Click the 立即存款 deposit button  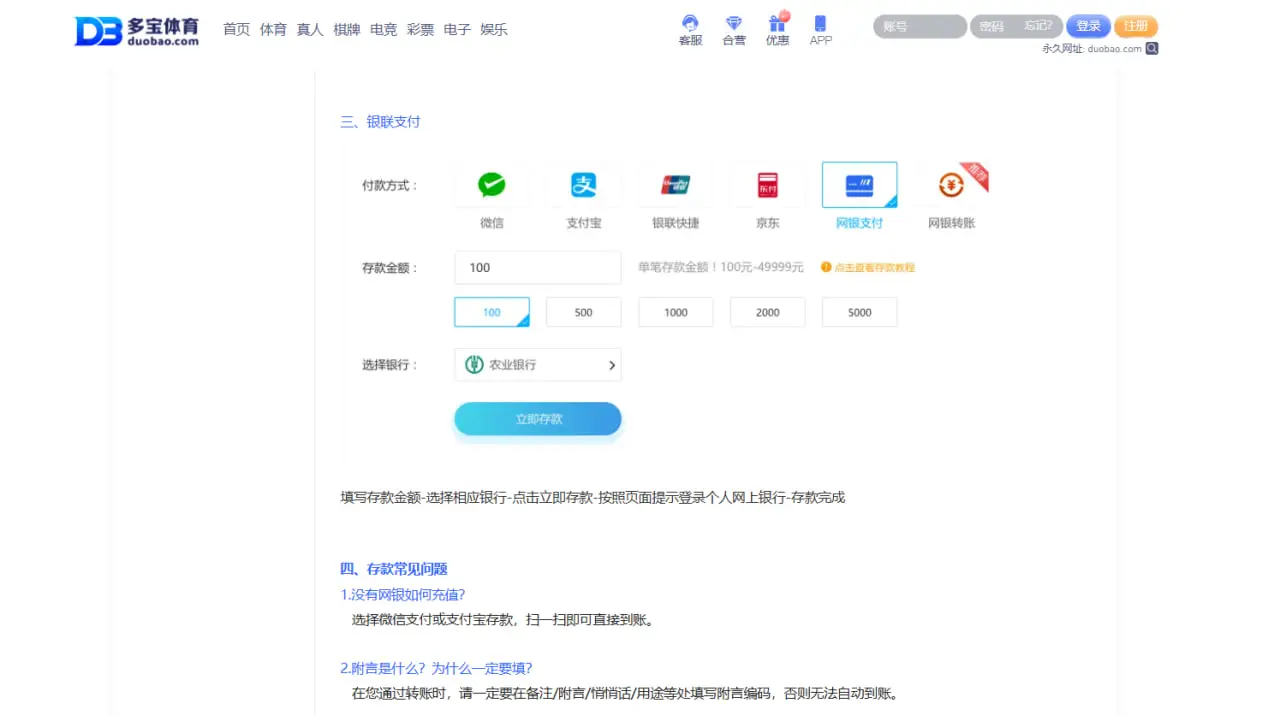tap(538, 419)
